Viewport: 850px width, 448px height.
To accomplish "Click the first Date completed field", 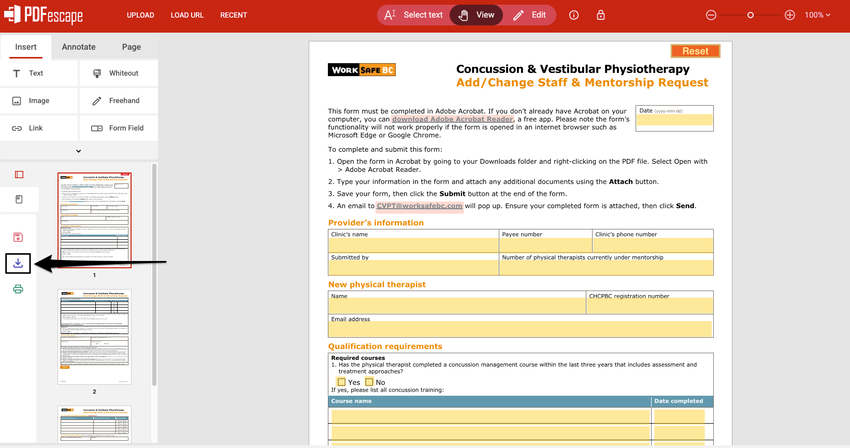I will 679,416.
